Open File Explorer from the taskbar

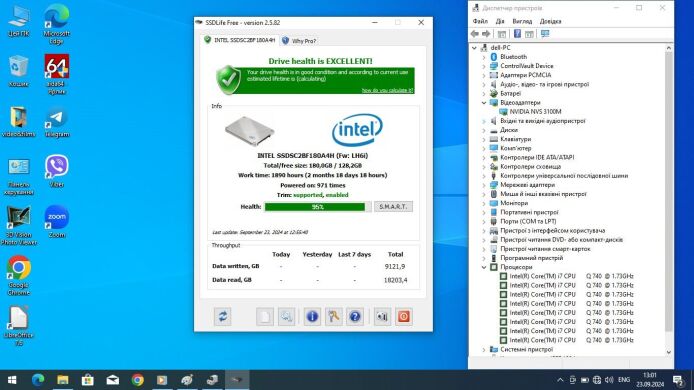[x=63, y=380]
